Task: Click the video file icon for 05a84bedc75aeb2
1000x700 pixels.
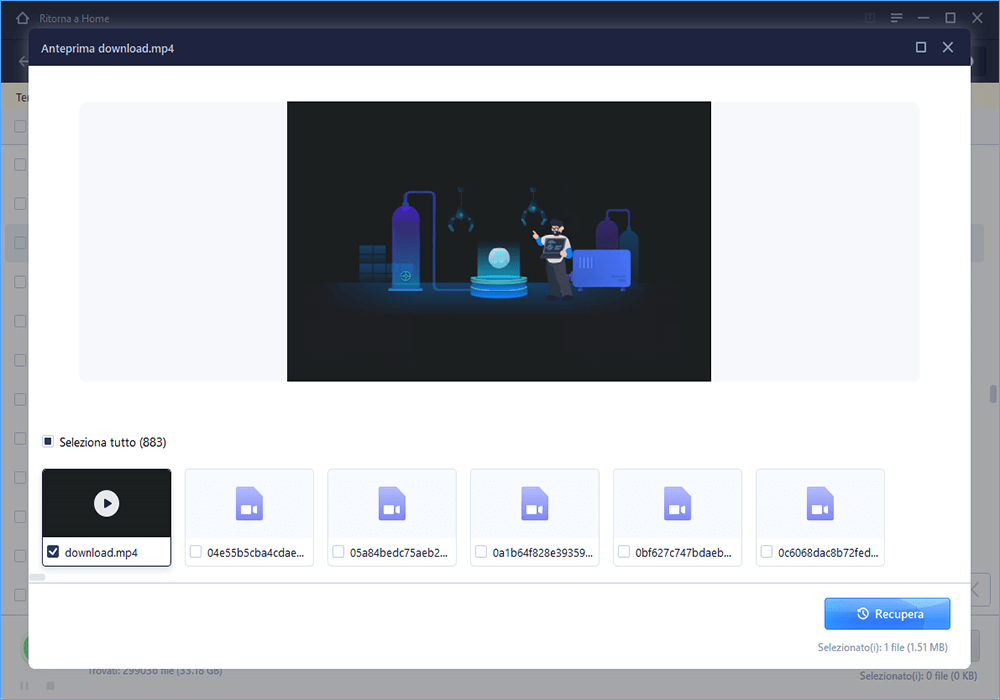Action: pyautogui.click(x=392, y=504)
